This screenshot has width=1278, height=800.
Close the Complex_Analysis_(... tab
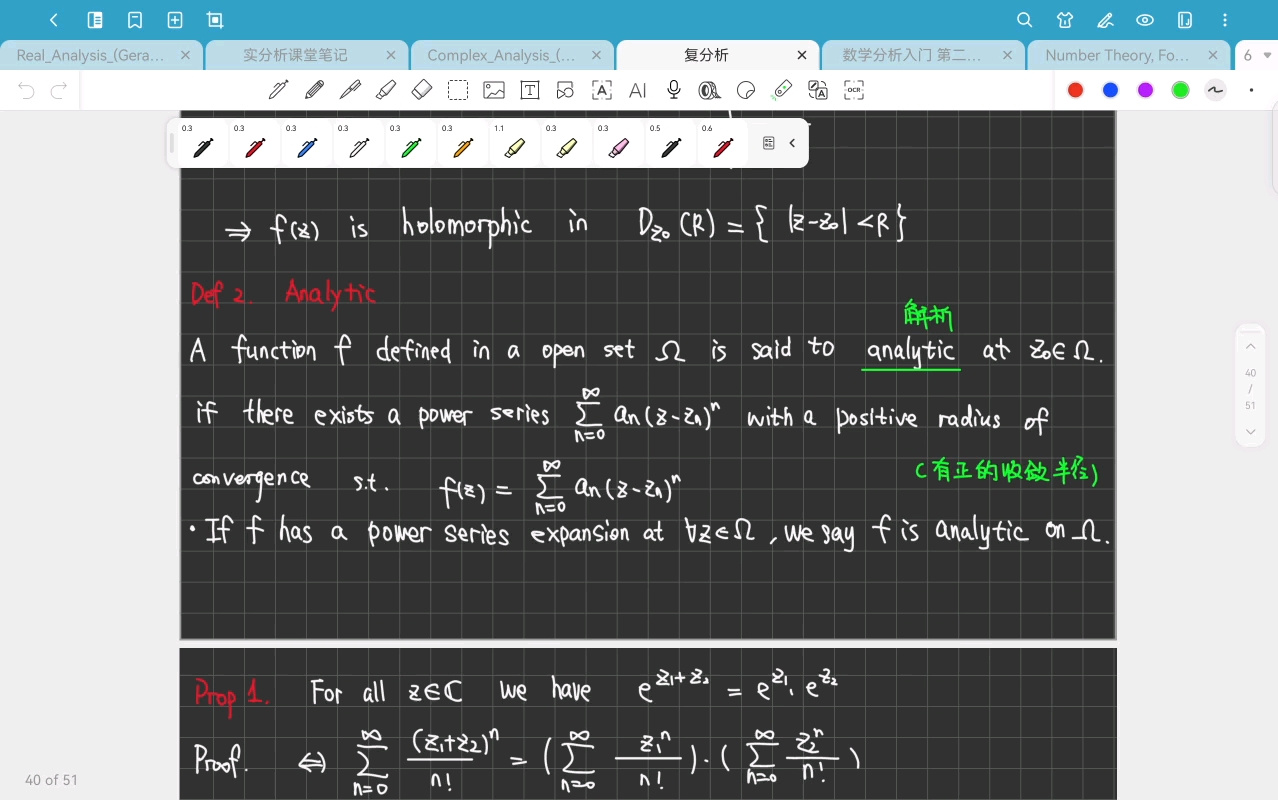click(596, 55)
